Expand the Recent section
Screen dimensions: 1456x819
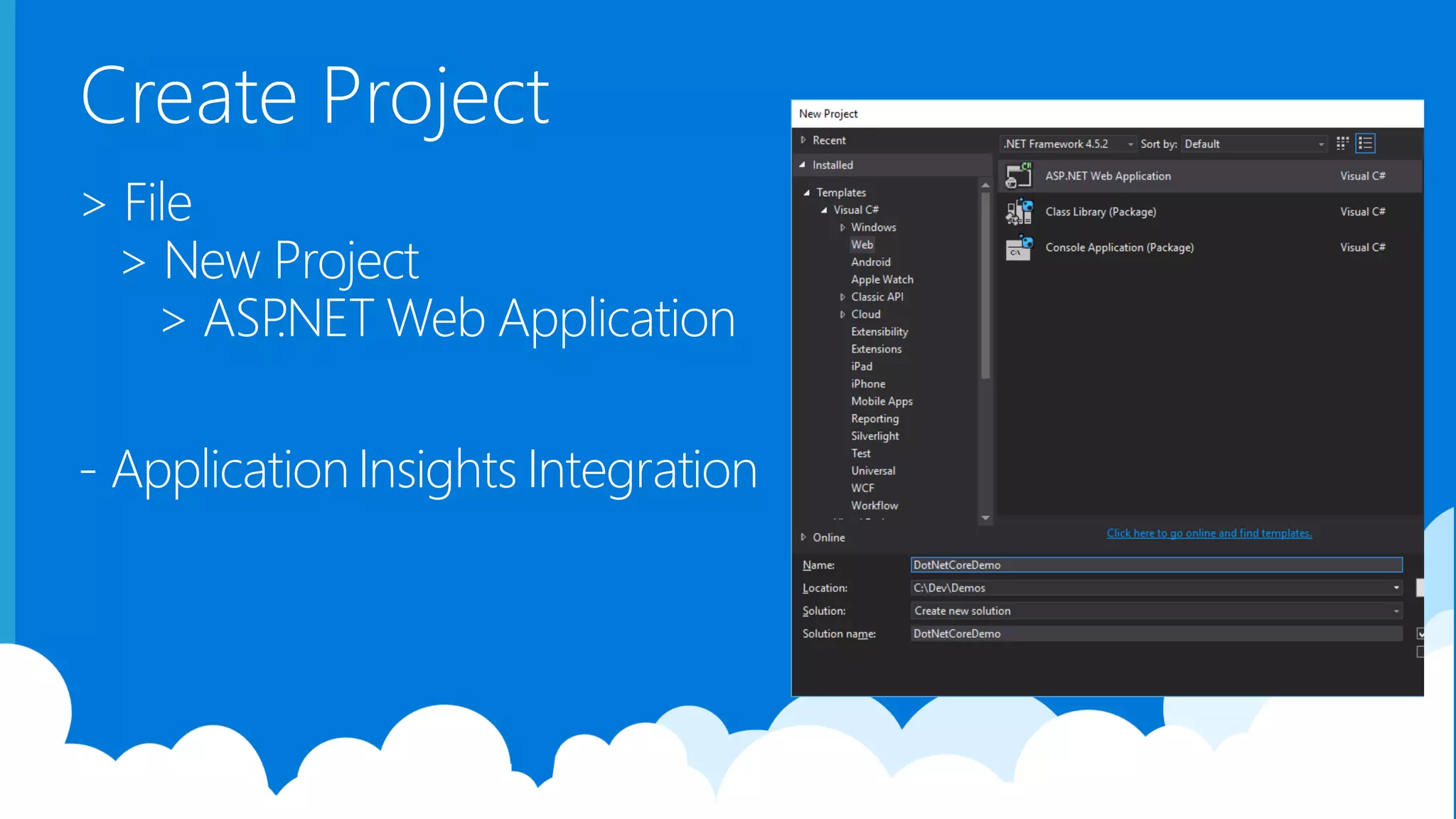click(x=803, y=140)
